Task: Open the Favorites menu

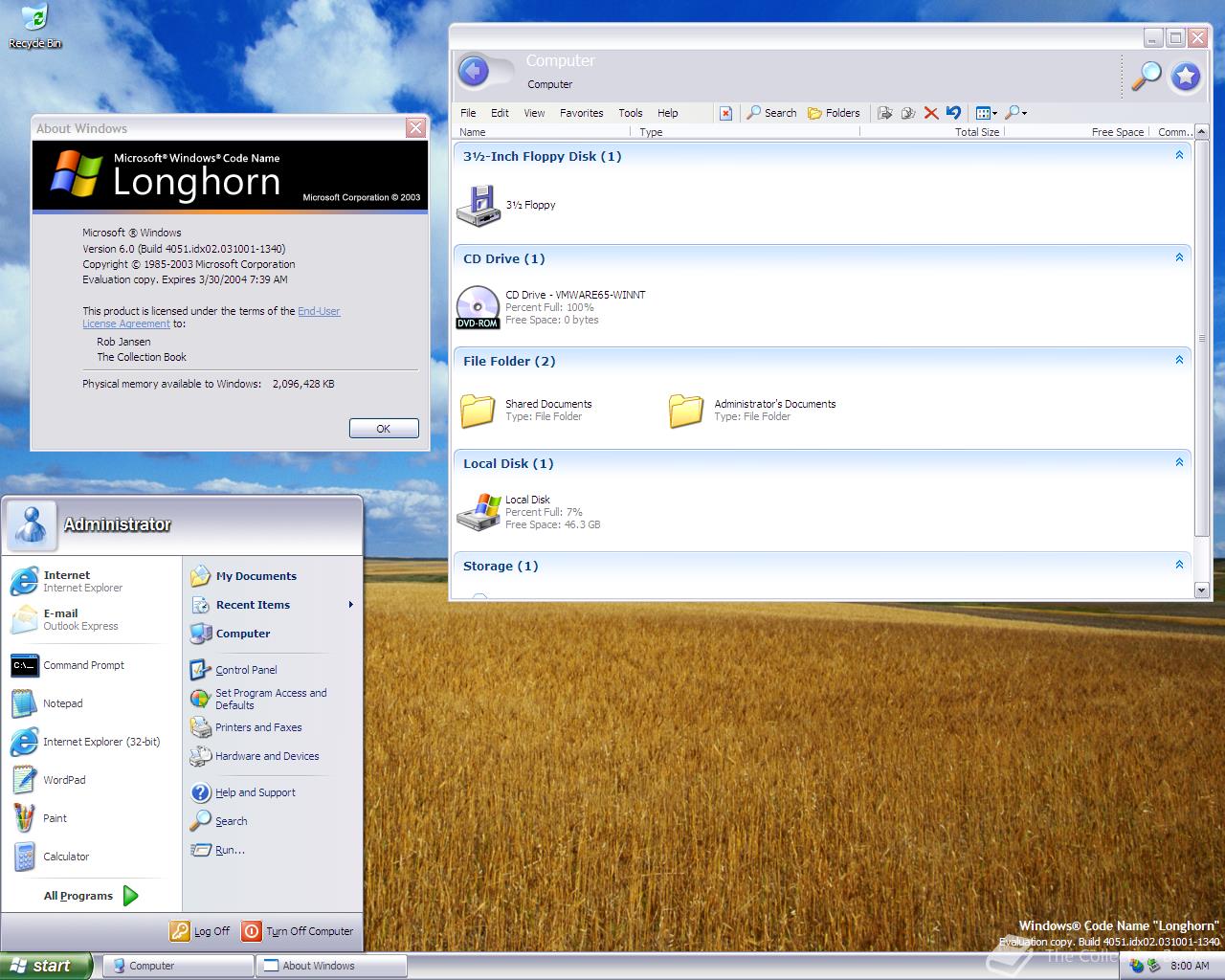Action: tap(581, 113)
